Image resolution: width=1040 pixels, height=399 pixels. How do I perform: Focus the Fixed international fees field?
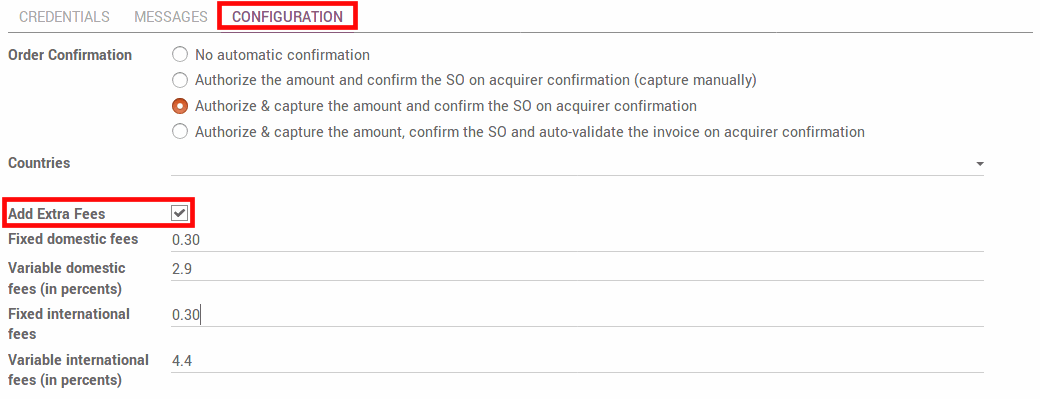pyautogui.click(x=577, y=315)
